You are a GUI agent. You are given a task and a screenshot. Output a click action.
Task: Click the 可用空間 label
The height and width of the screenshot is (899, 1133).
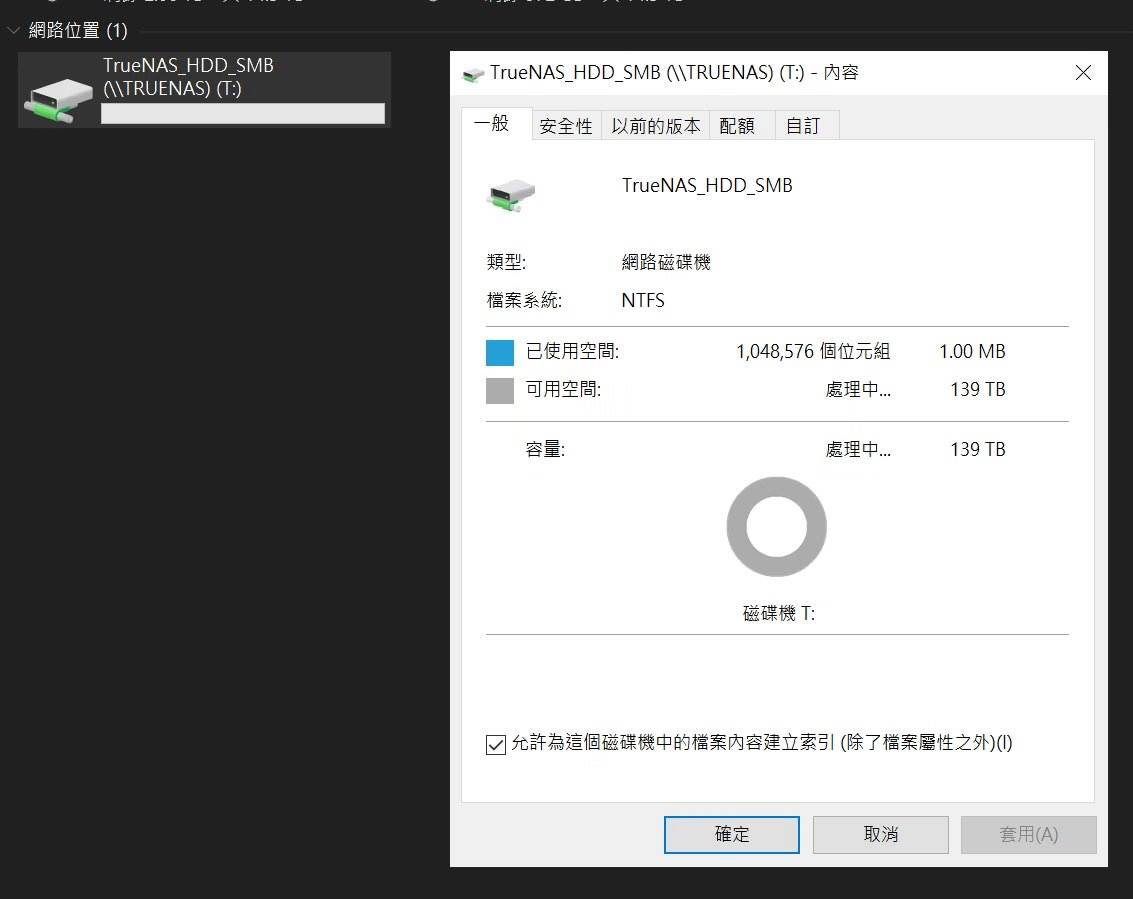pyautogui.click(x=563, y=390)
